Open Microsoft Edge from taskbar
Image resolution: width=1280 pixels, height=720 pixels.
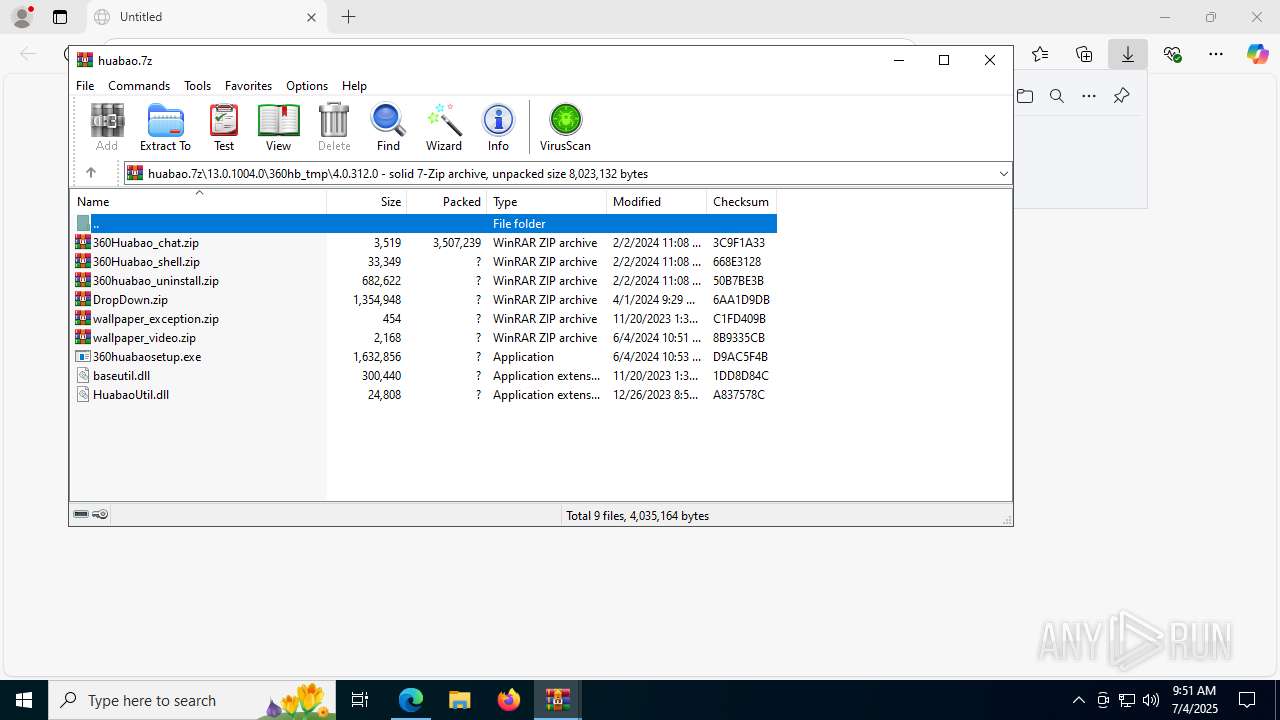pyautogui.click(x=411, y=700)
